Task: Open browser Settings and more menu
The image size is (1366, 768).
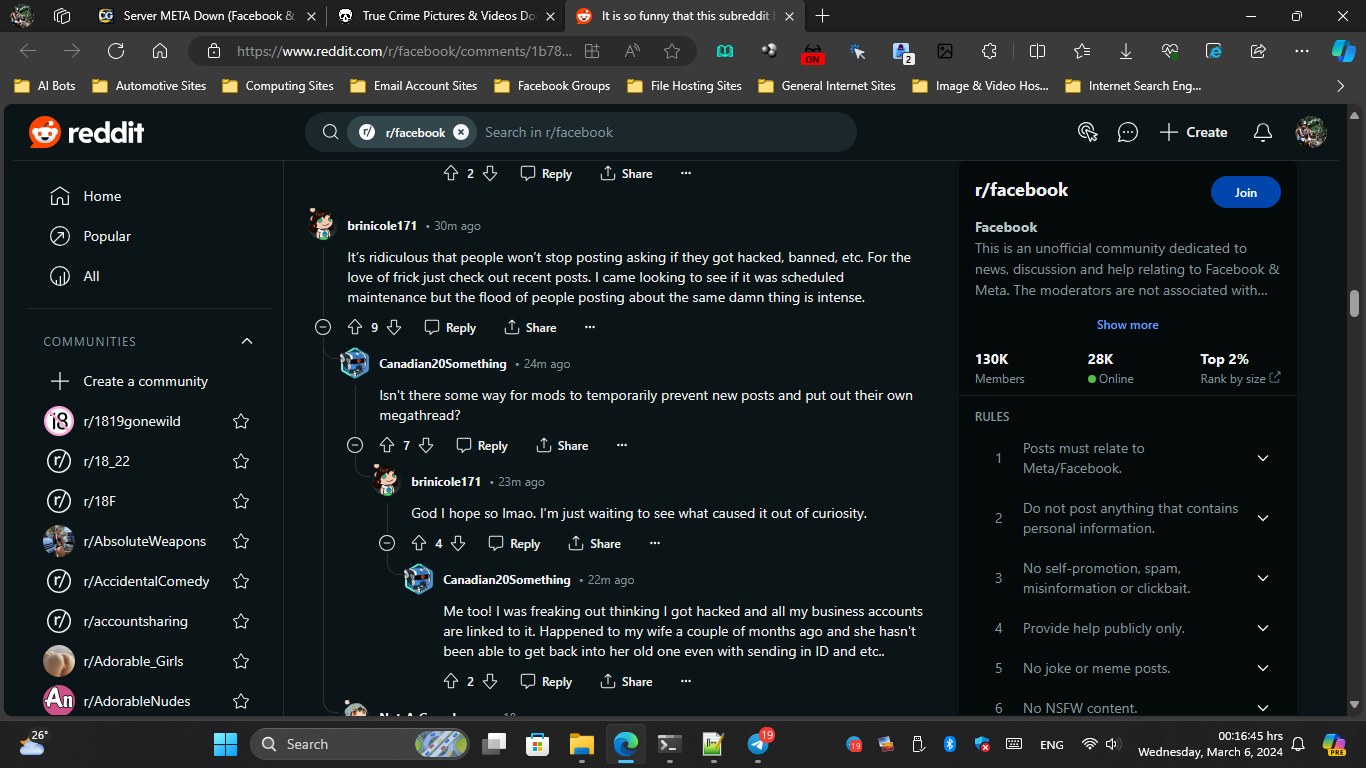Action: [1301, 51]
